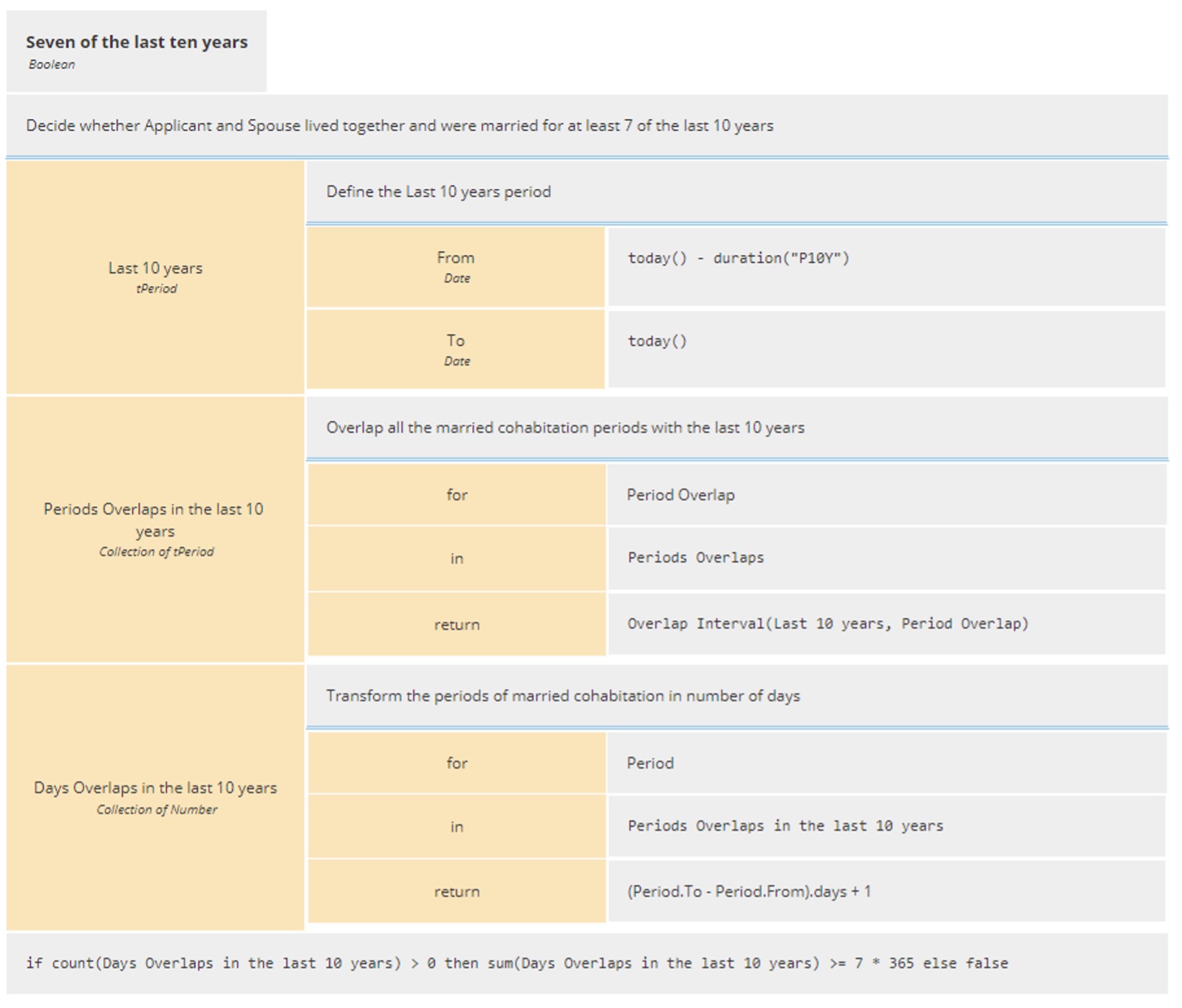Edit the 'Periods Overlaps' in-expression cell
Screen dimensions: 1182x1008
[696, 558]
